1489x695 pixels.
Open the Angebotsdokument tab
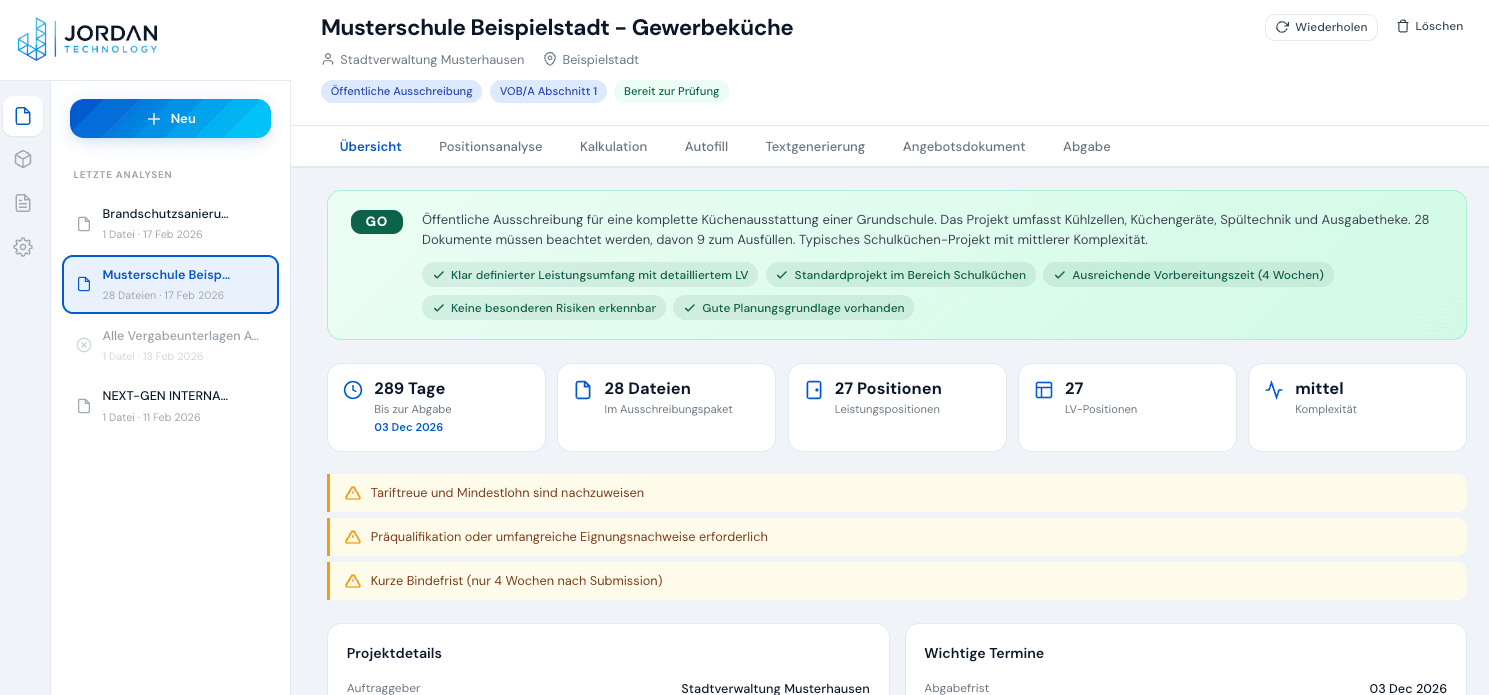(x=964, y=146)
